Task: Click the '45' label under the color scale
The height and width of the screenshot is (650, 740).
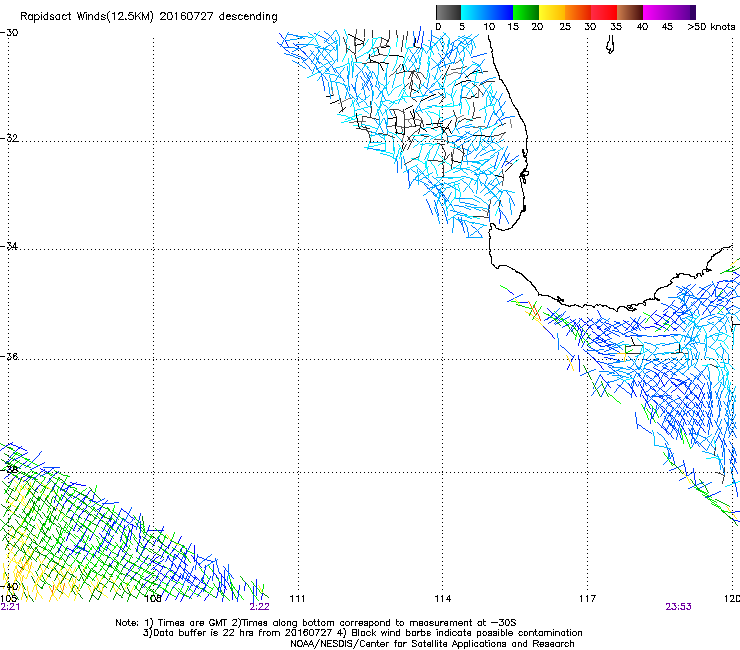Action: click(x=667, y=27)
